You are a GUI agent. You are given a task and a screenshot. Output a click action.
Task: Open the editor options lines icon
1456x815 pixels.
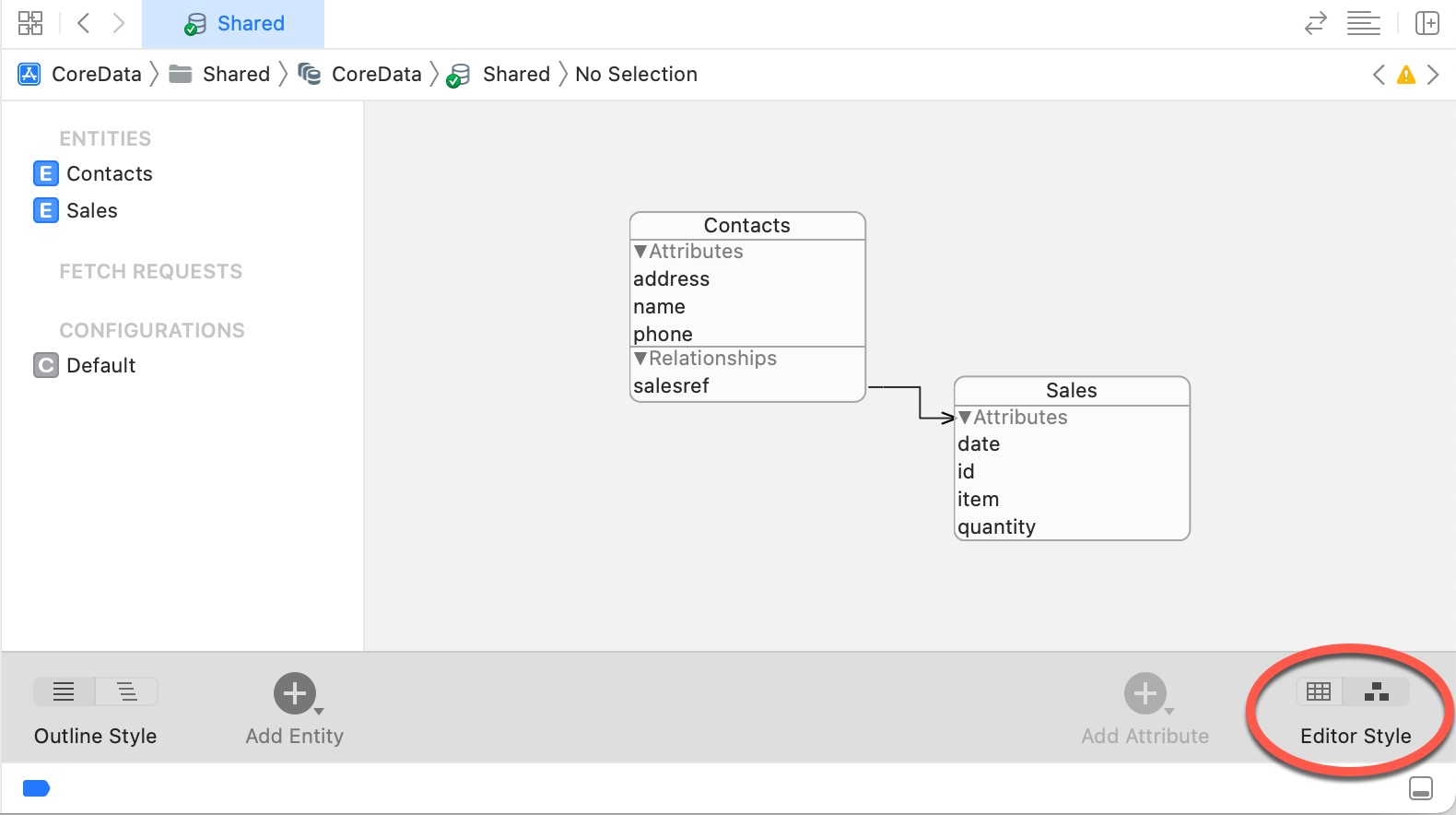coord(1363,23)
